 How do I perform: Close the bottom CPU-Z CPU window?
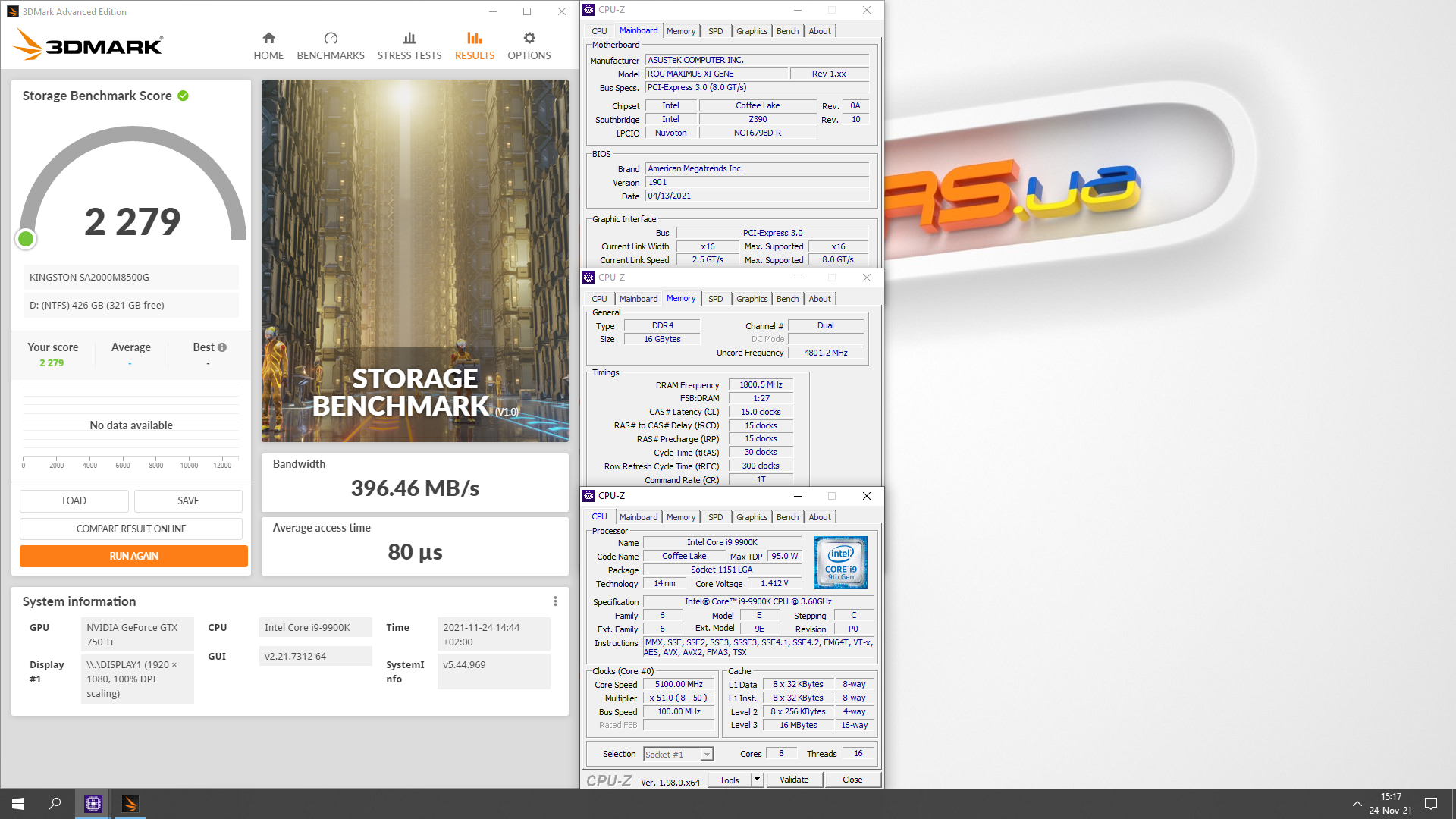(x=867, y=496)
